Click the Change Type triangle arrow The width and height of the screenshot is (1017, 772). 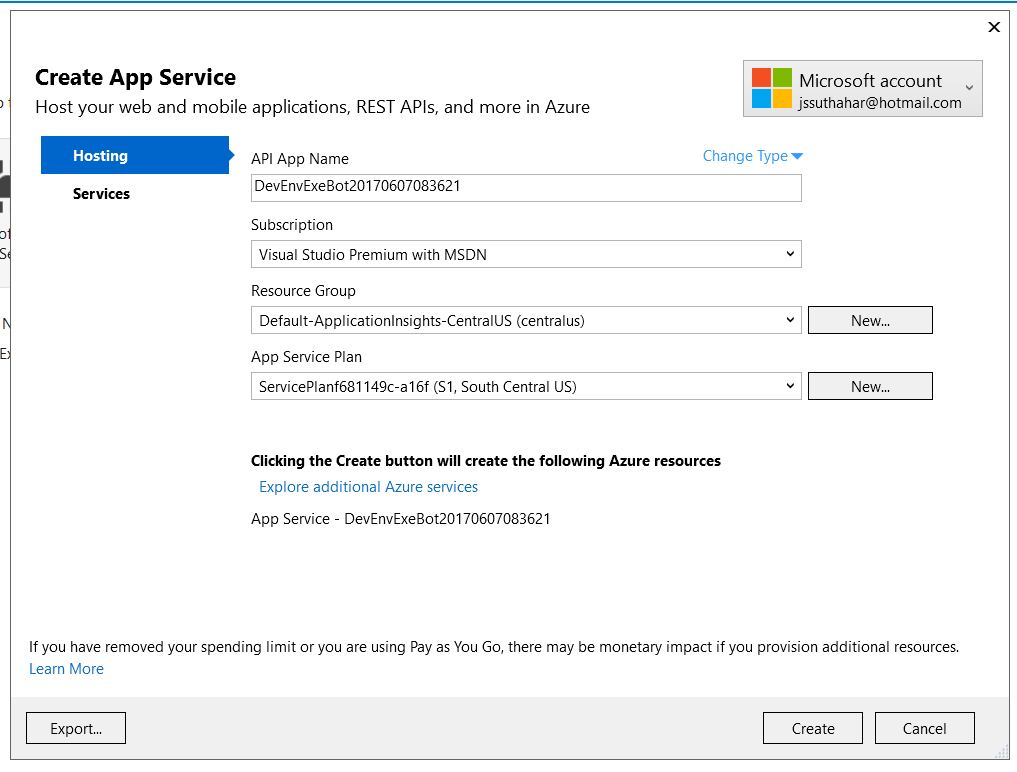coord(797,156)
